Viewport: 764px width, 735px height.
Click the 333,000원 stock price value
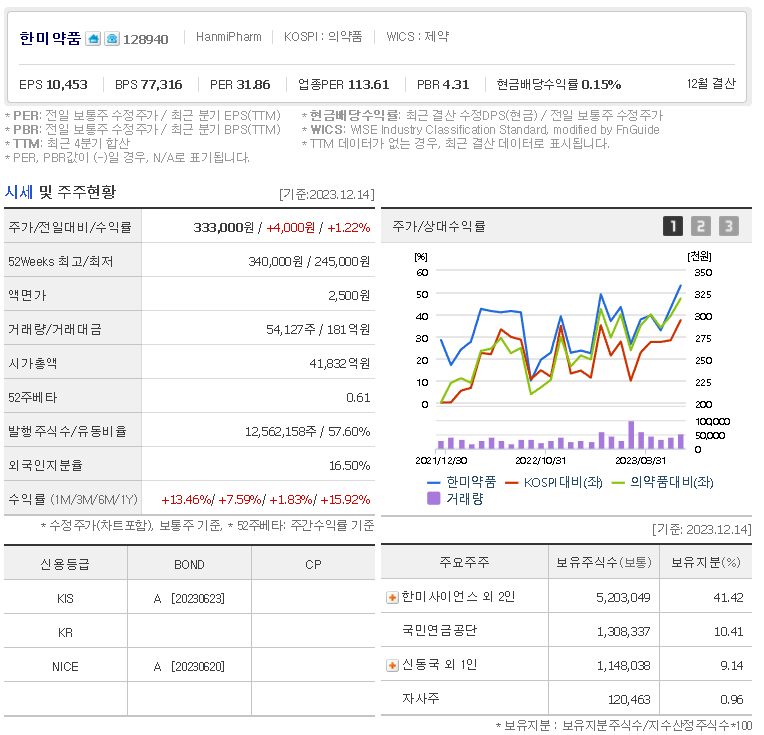point(224,228)
